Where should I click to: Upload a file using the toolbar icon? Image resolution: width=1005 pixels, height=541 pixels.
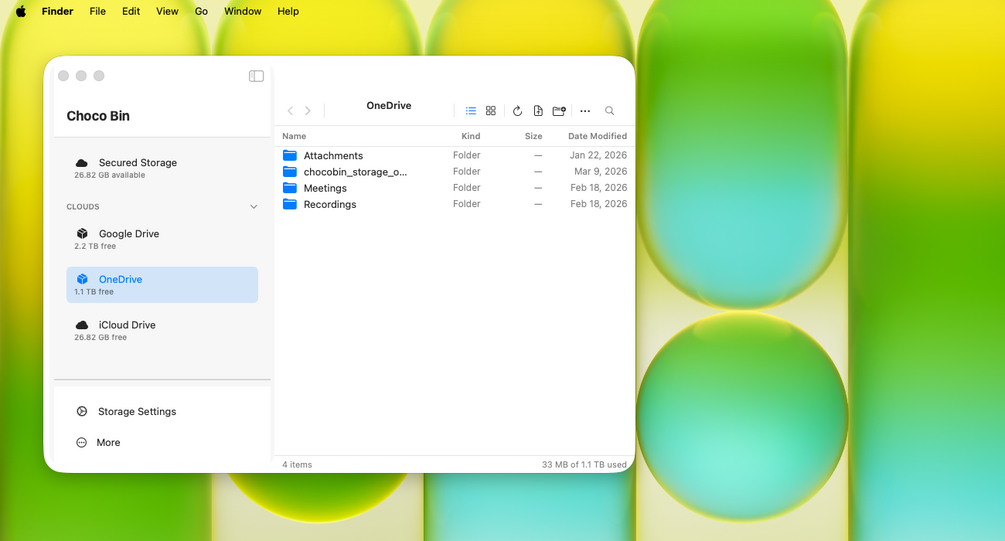538,111
